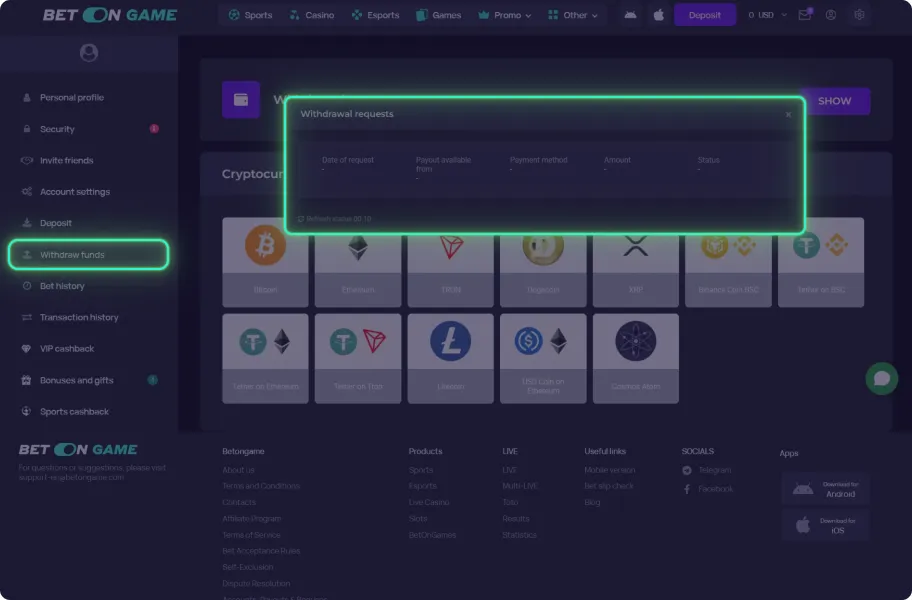Open the settings gear icon in header
This screenshot has height=600, width=912.
(859, 15)
